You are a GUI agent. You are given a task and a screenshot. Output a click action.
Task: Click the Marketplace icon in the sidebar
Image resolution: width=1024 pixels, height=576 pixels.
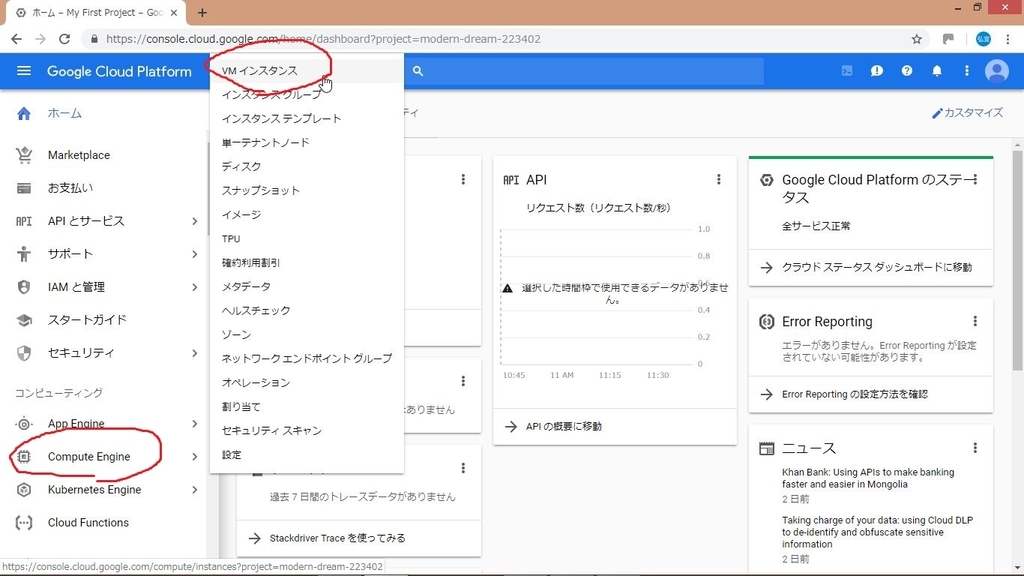[x=22, y=155]
